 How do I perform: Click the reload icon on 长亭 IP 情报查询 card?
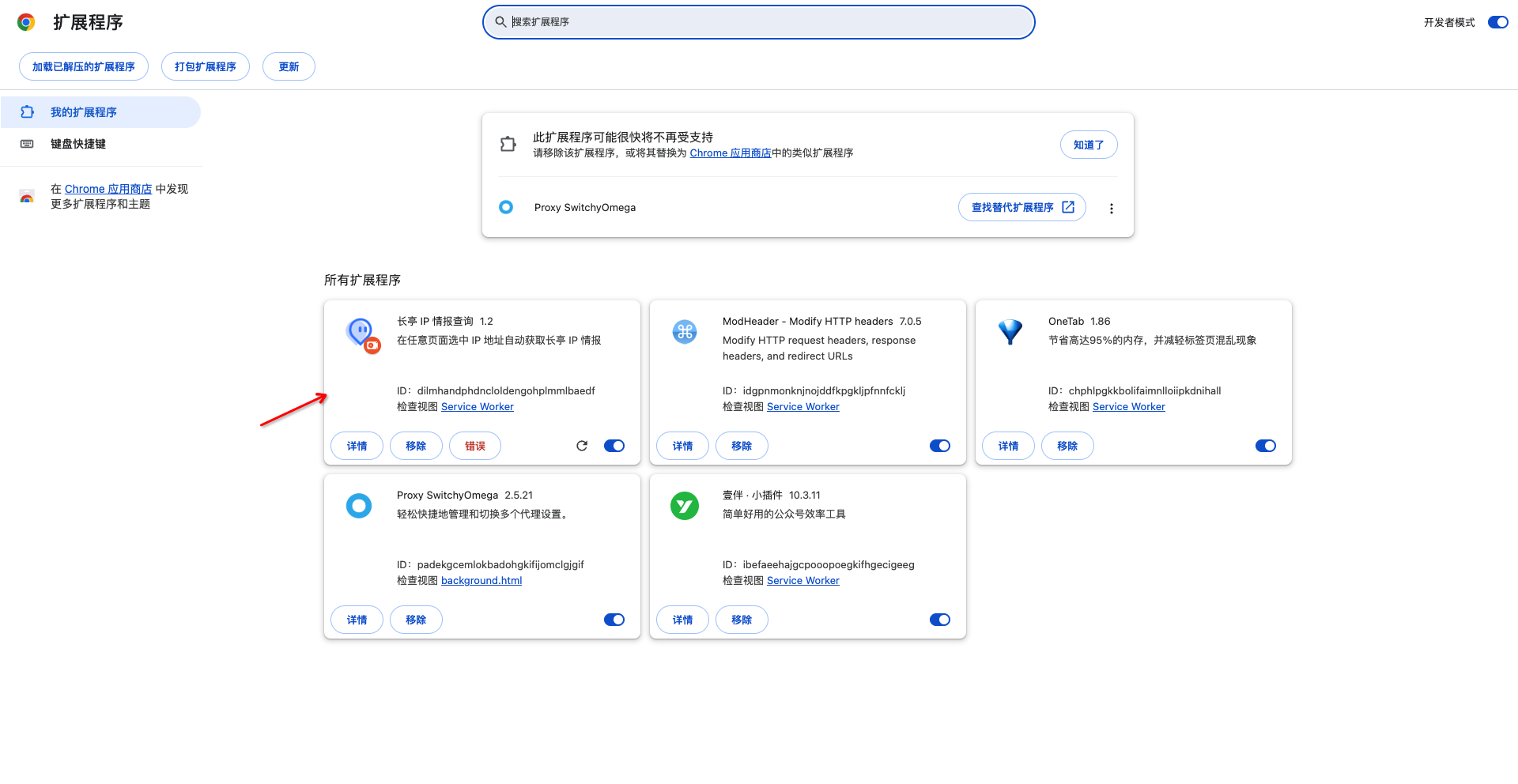click(x=582, y=446)
